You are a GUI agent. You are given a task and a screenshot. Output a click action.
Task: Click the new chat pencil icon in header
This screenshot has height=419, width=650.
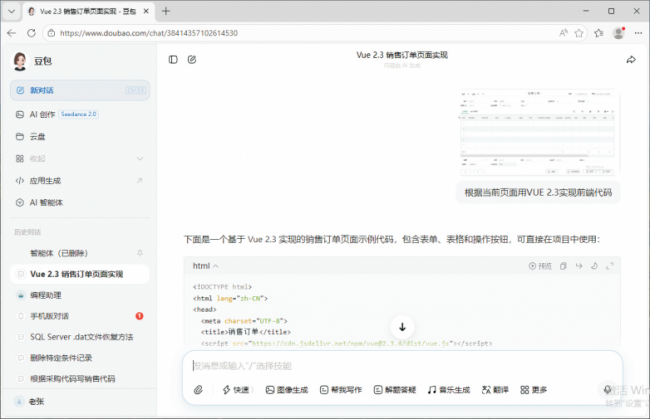coord(192,60)
